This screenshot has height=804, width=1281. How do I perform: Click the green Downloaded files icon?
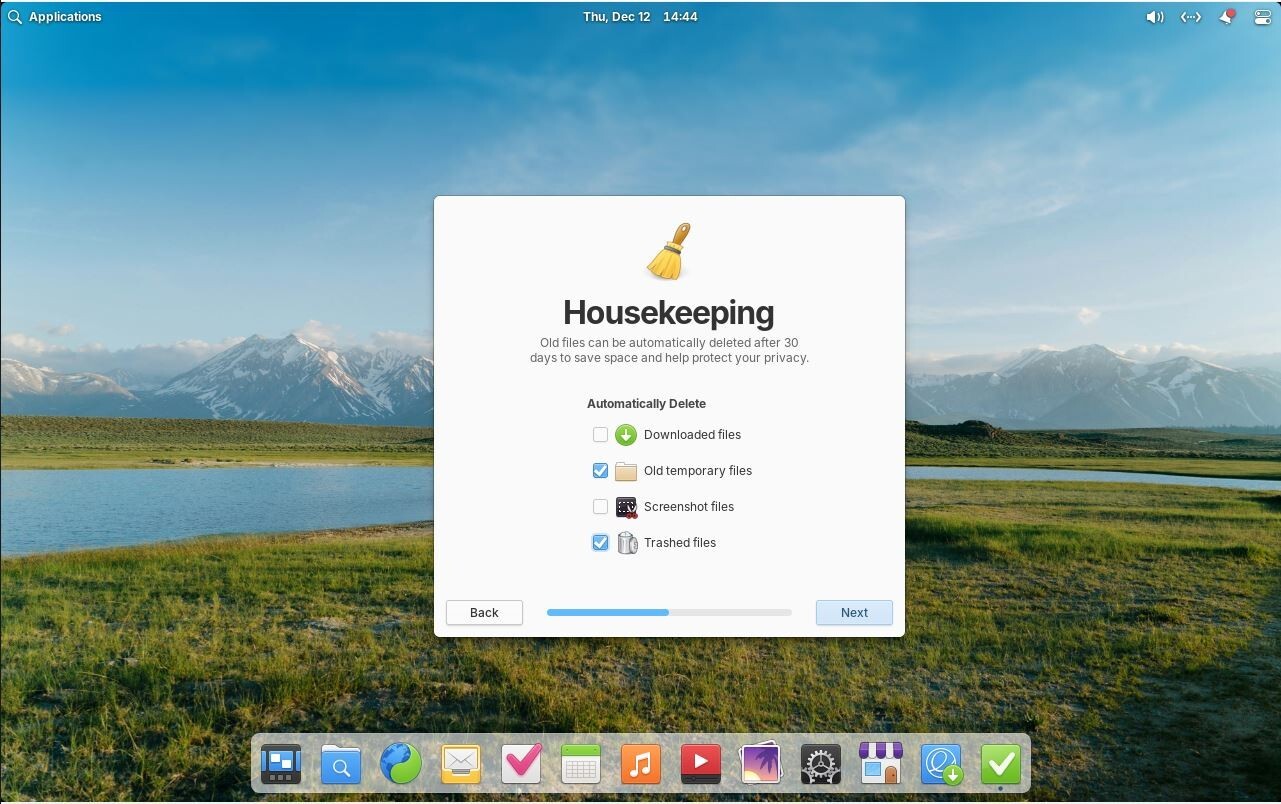[x=626, y=435]
